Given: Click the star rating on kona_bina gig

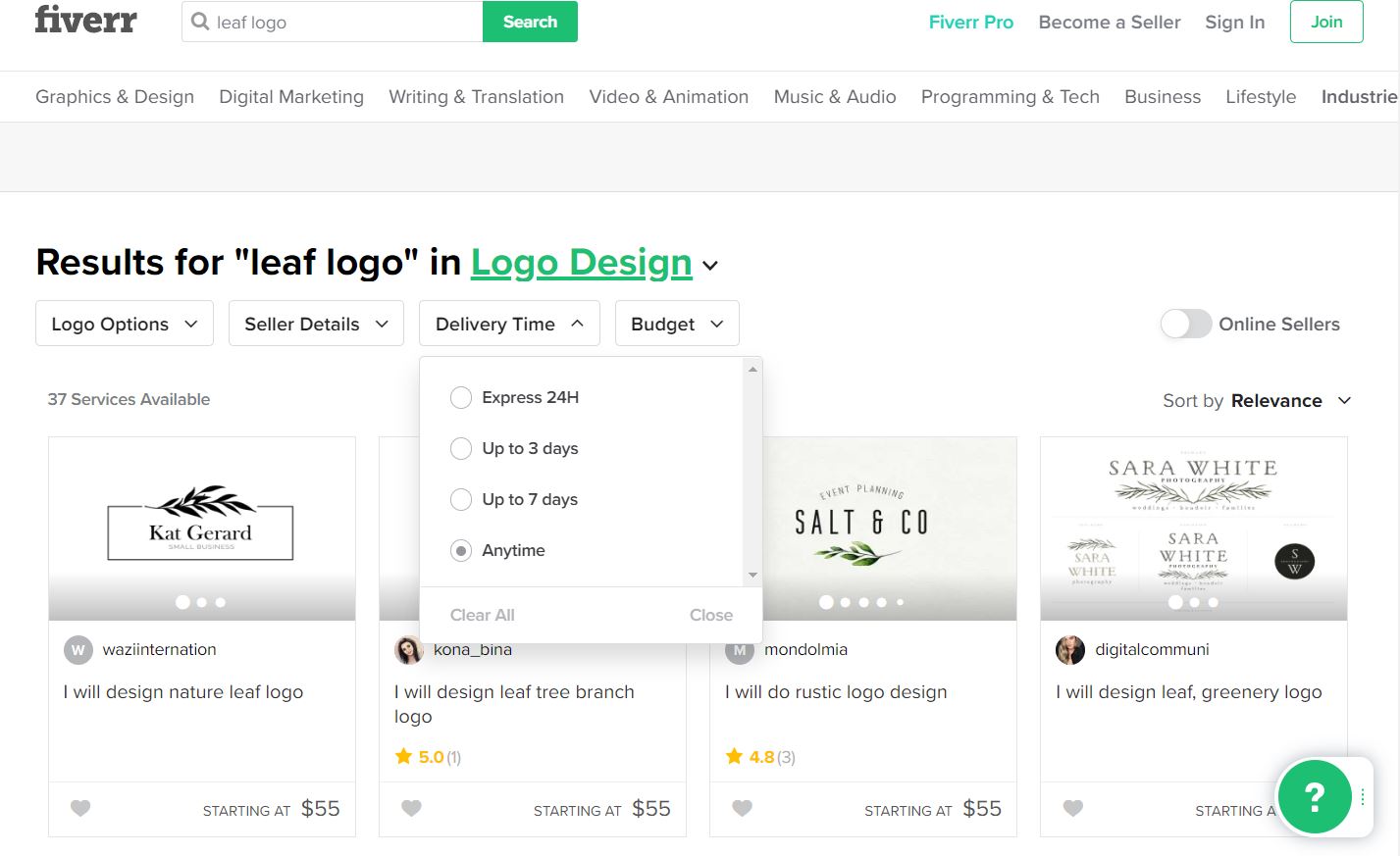Looking at the screenshot, I should click(x=428, y=756).
